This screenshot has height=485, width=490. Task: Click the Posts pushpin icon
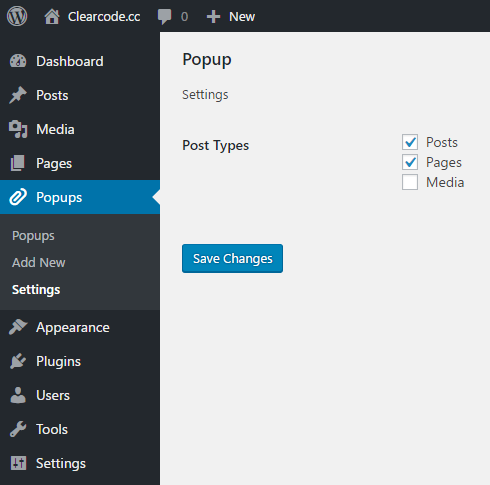tap(18, 95)
